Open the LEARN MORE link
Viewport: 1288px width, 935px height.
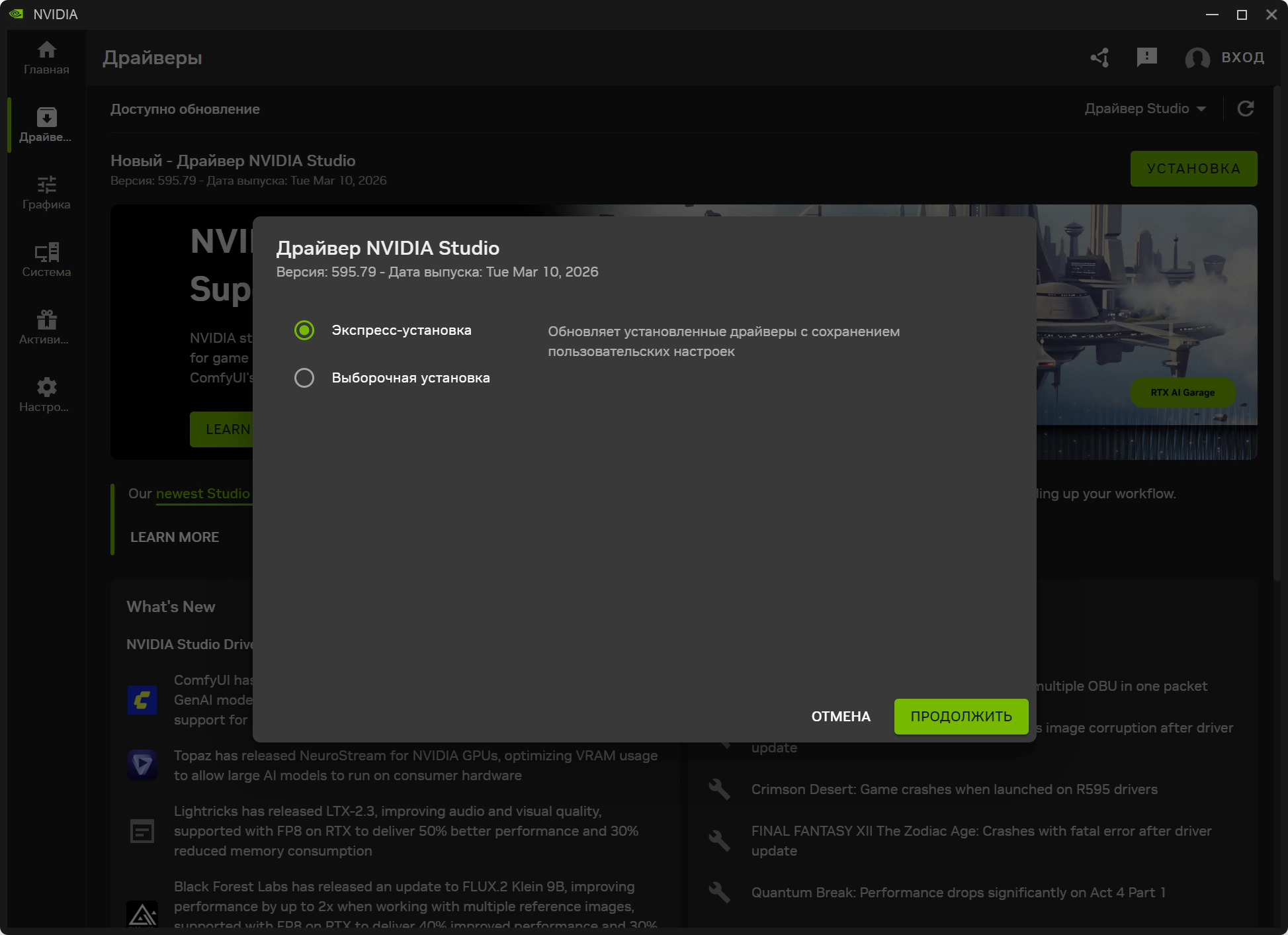[175, 537]
